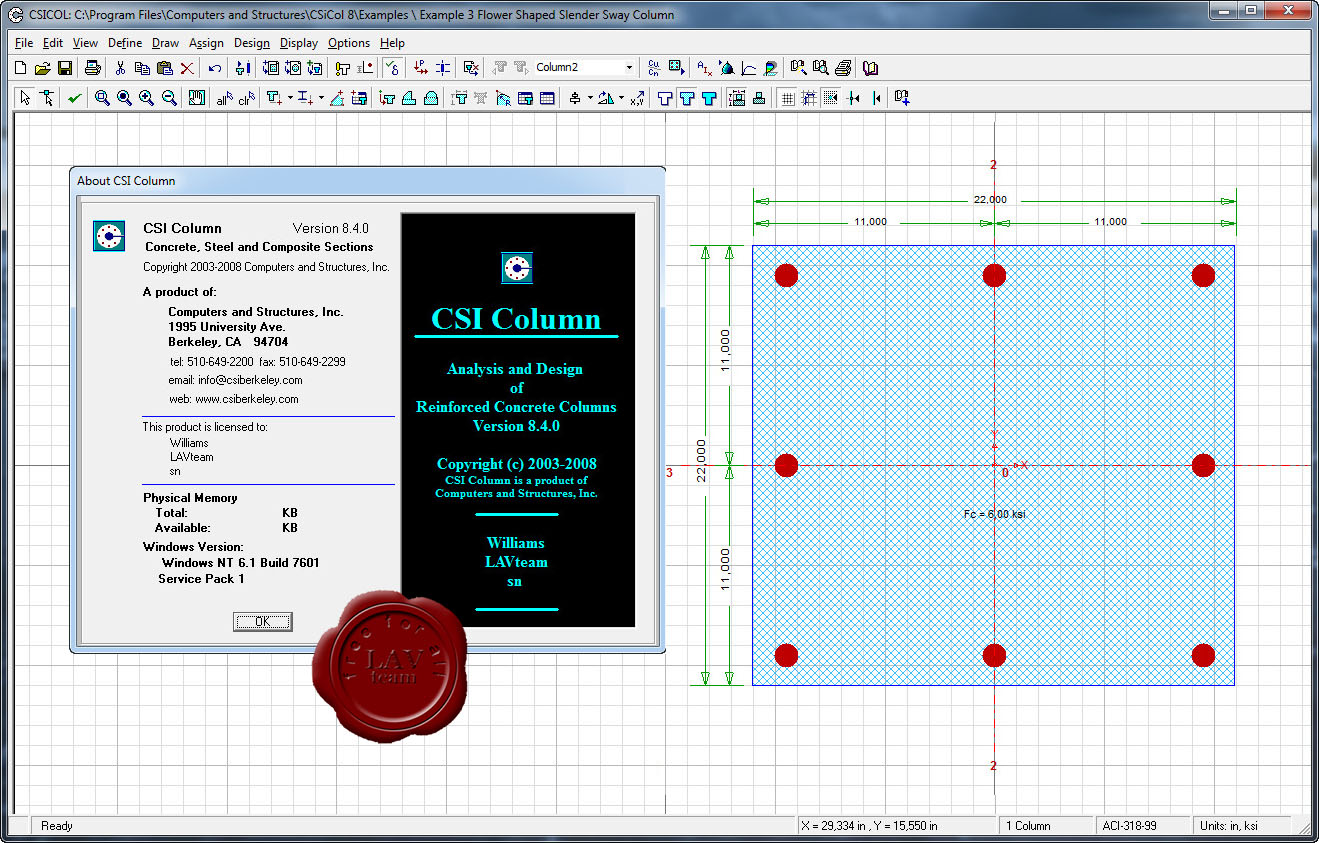The image size is (1319, 843).
Task: Expand the add T-shape dropdown arrow
Action: 290,98
